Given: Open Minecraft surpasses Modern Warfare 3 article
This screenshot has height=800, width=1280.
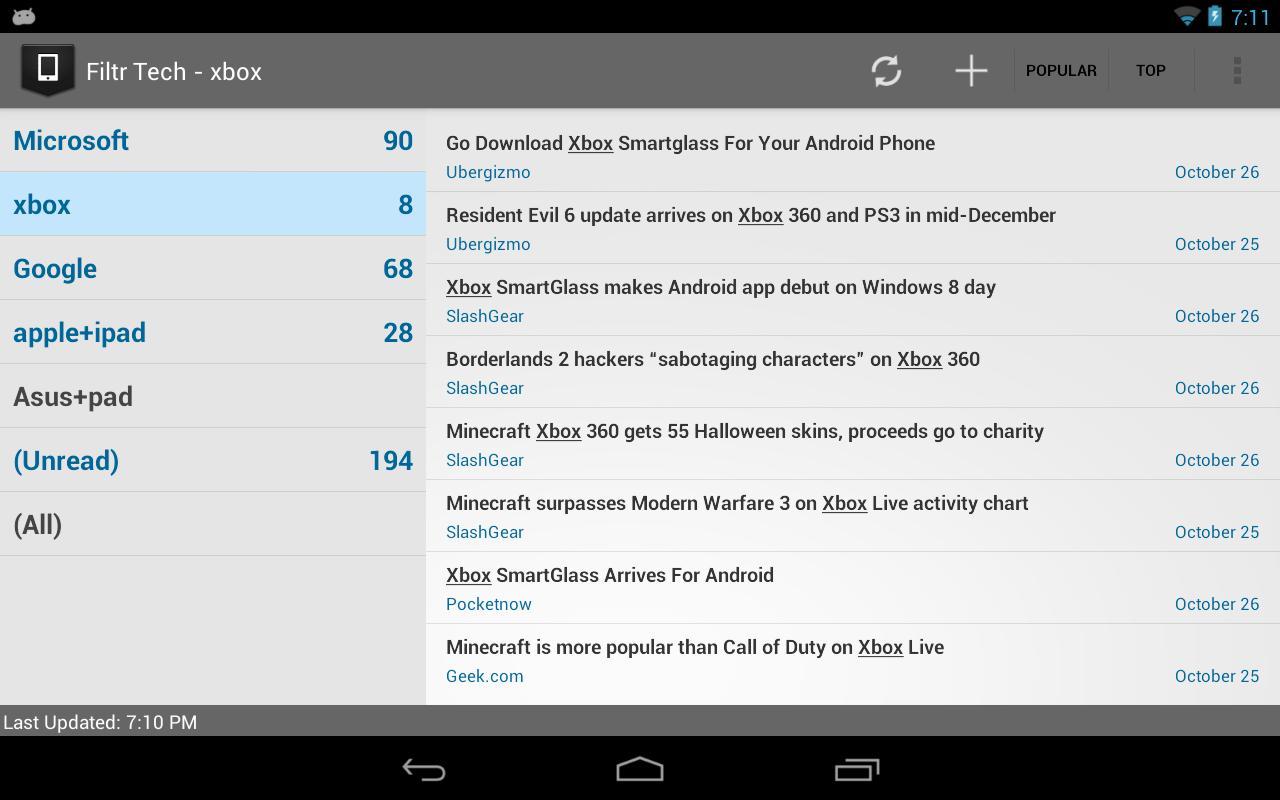Looking at the screenshot, I should [x=853, y=516].
